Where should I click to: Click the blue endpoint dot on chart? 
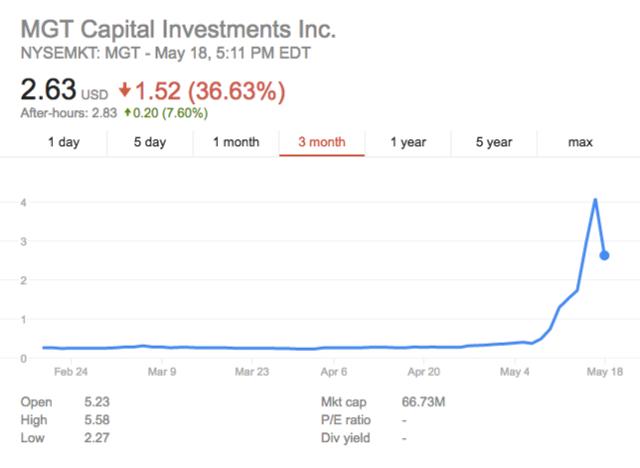tap(604, 255)
